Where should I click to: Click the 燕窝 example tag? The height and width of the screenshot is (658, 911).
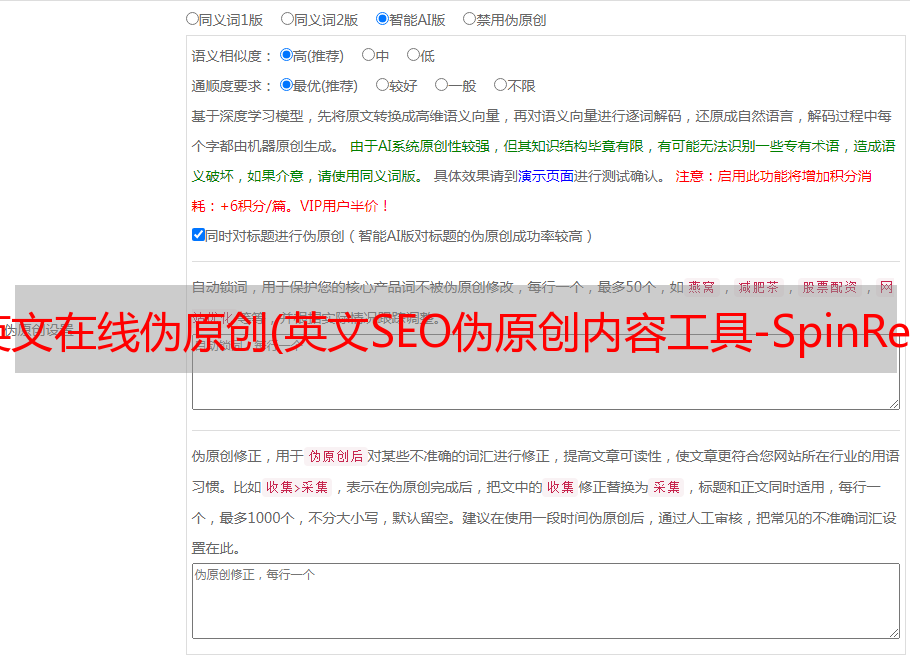(x=702, y=287)
